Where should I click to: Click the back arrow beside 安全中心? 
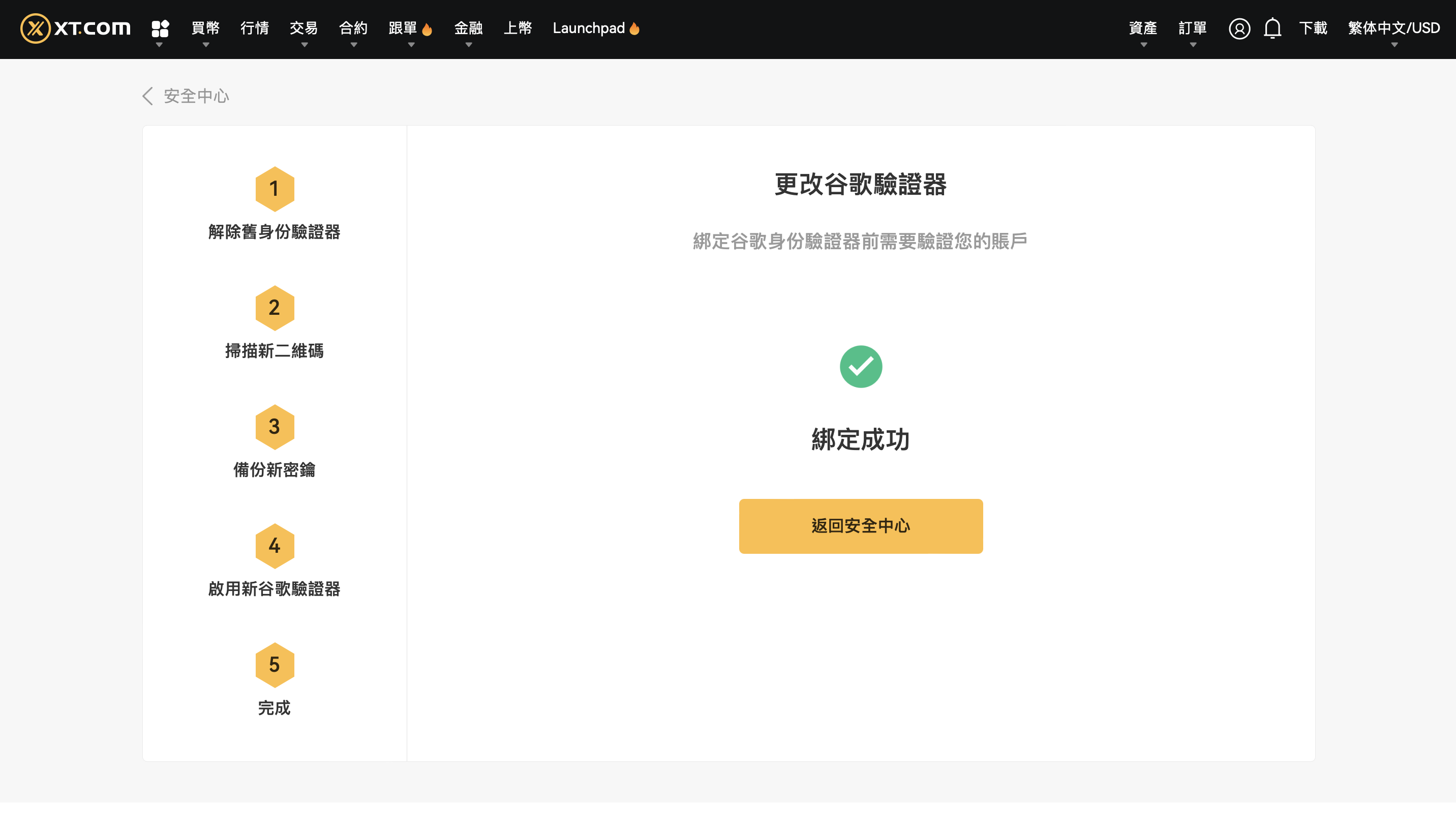147,96
